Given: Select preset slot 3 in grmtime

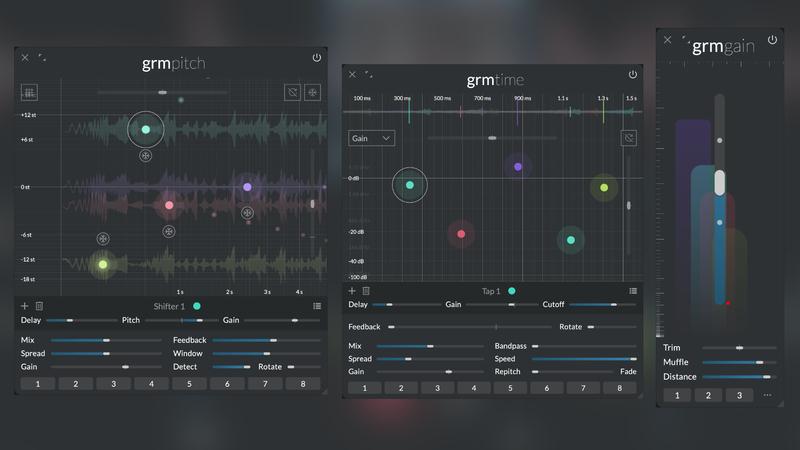Looking at the screenshot, I should pos(437,388).
